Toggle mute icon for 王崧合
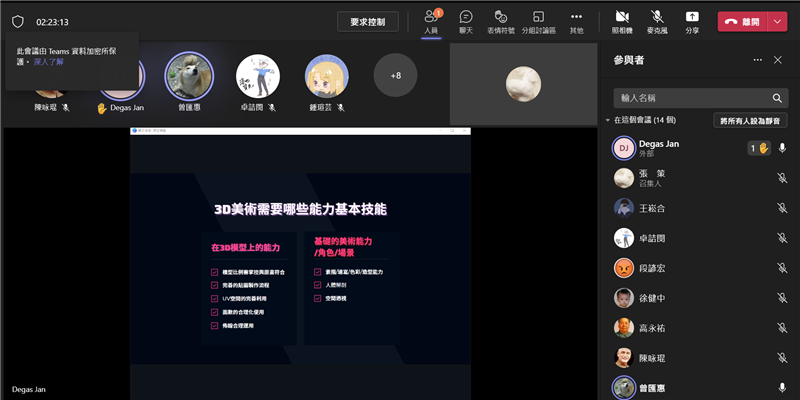 (782, 208)
